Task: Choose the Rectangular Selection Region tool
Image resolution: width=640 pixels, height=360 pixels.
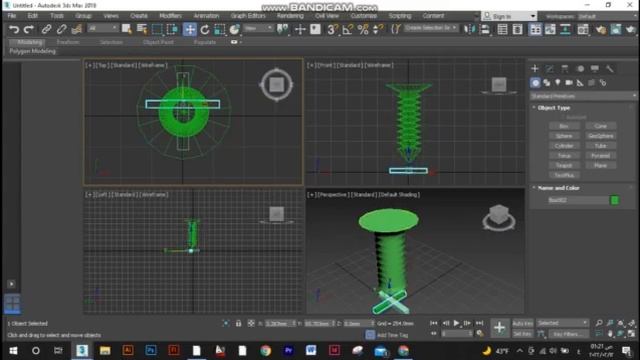Action: point(157,29)
